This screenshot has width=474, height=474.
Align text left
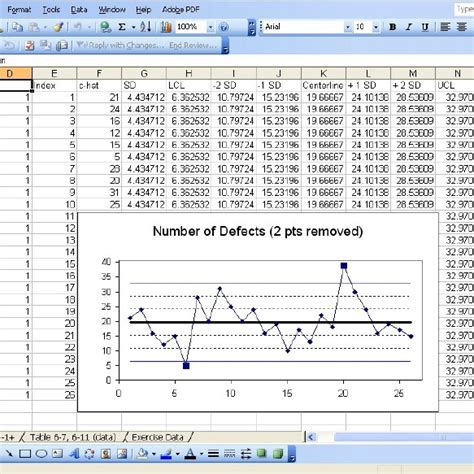(445, 27)
